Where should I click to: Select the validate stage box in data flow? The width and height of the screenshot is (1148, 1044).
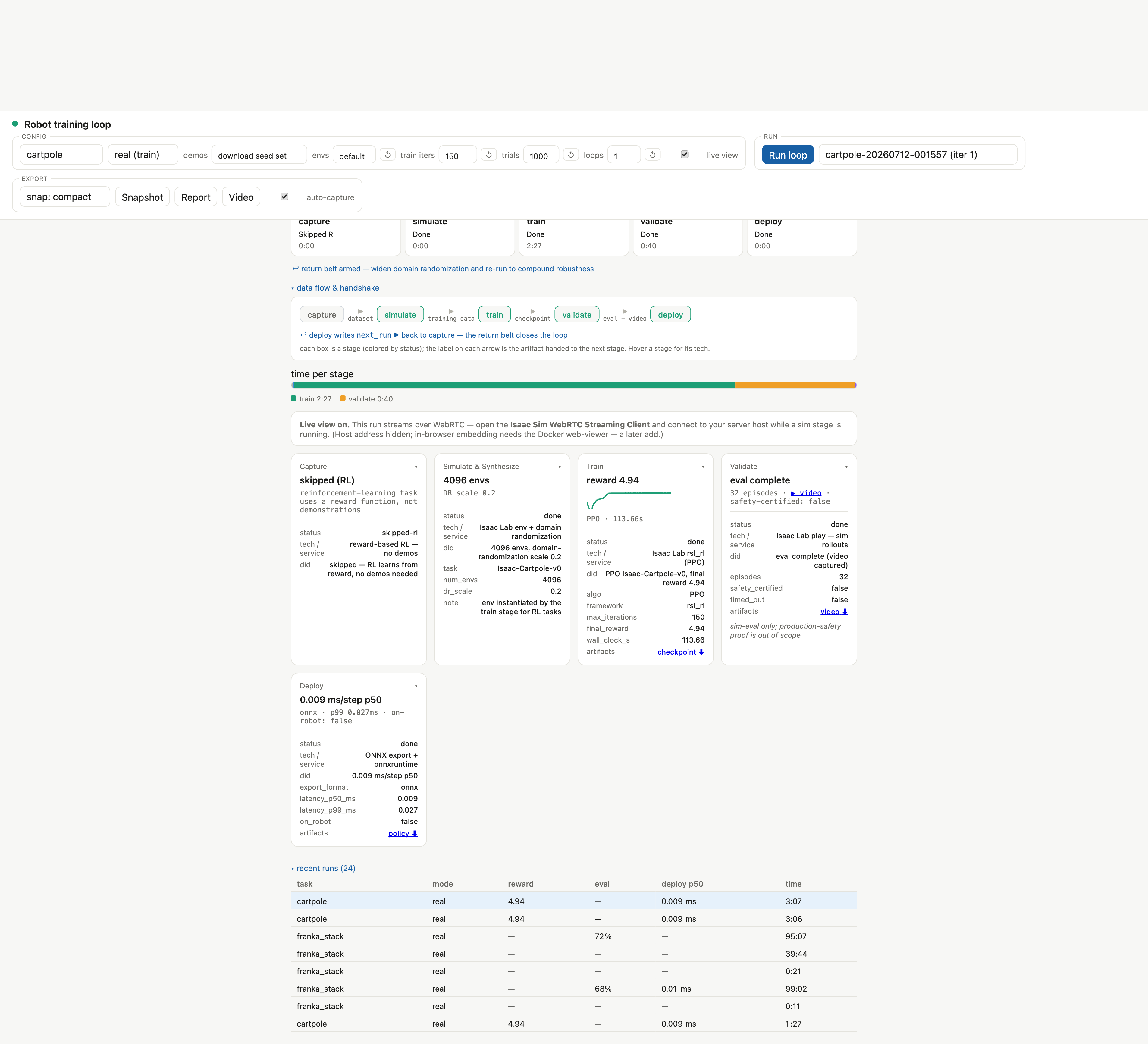pyautogui.click(x=576, y=314)
